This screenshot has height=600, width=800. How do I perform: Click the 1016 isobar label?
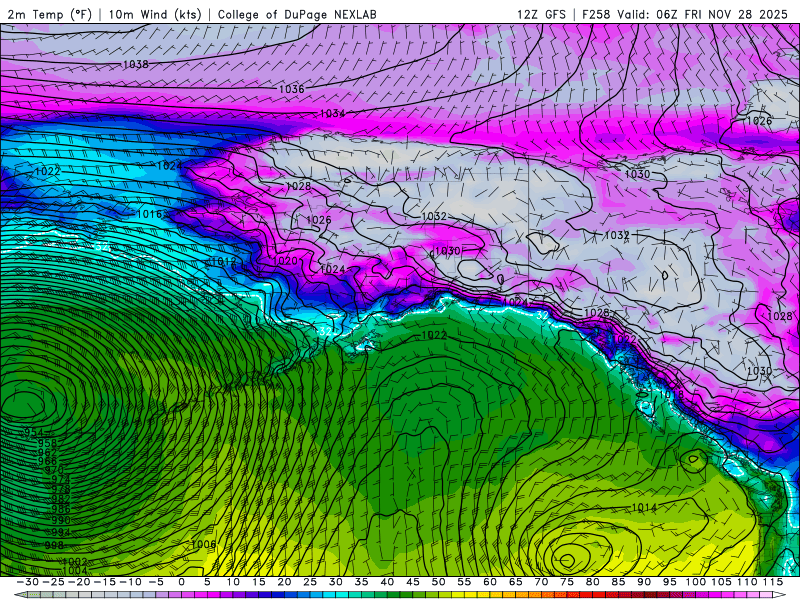coord(149,214)
